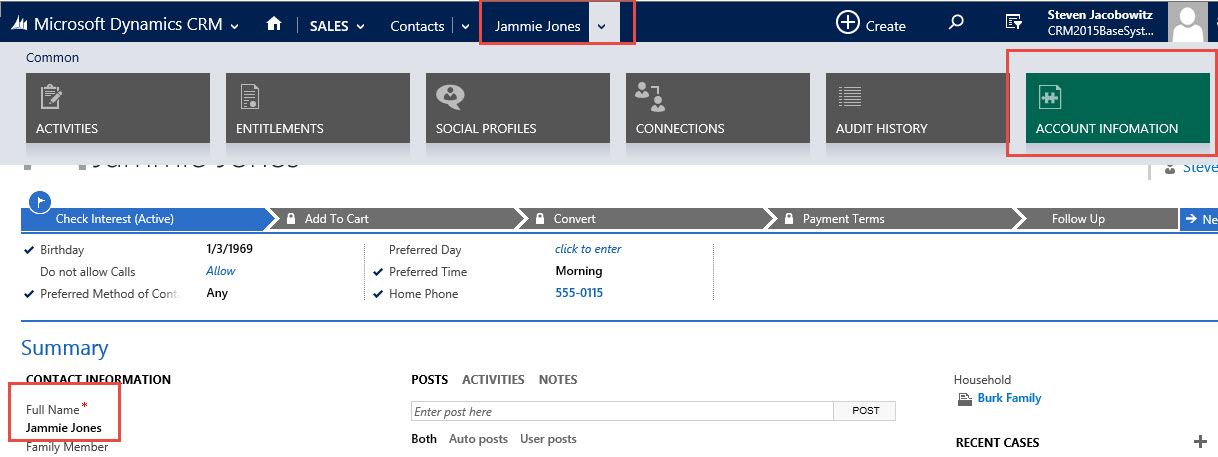Switch to the Notes tab
1218x457 pixels.
(558, 380)
